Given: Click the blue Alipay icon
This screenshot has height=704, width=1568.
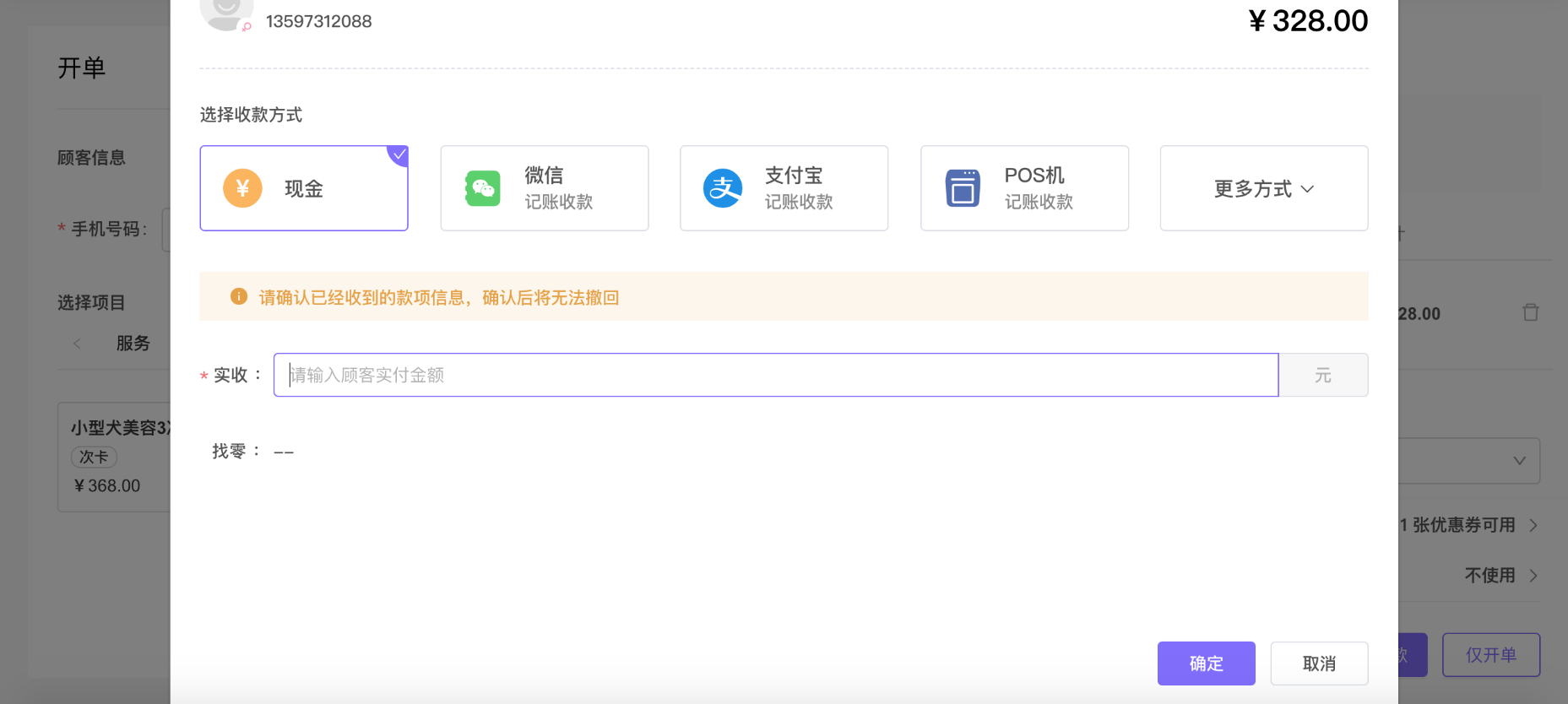Looking at the screenshot, I should click(x=723, y=188).
